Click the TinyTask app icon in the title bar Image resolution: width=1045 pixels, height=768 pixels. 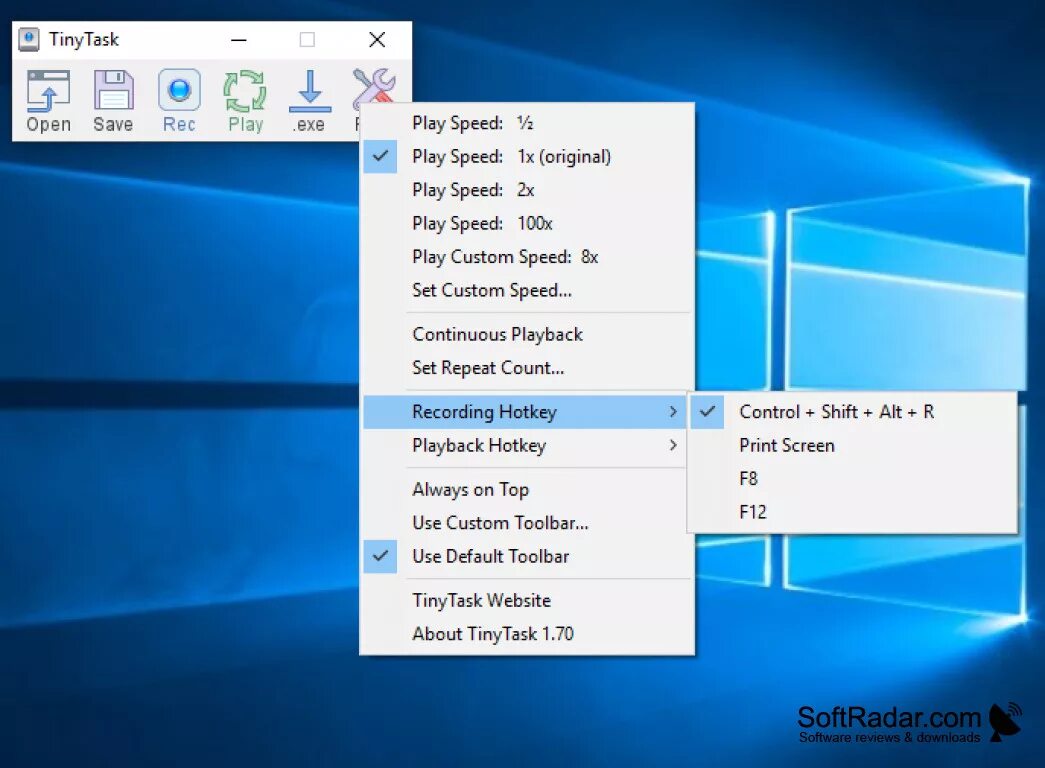coord(28,39)
